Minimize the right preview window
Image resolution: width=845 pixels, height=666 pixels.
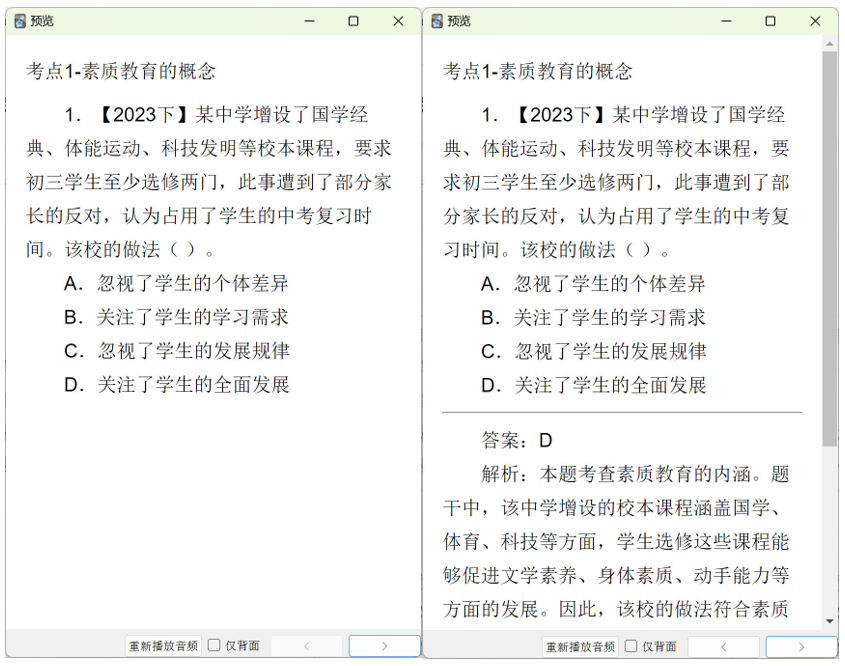[x=726, y=21]
